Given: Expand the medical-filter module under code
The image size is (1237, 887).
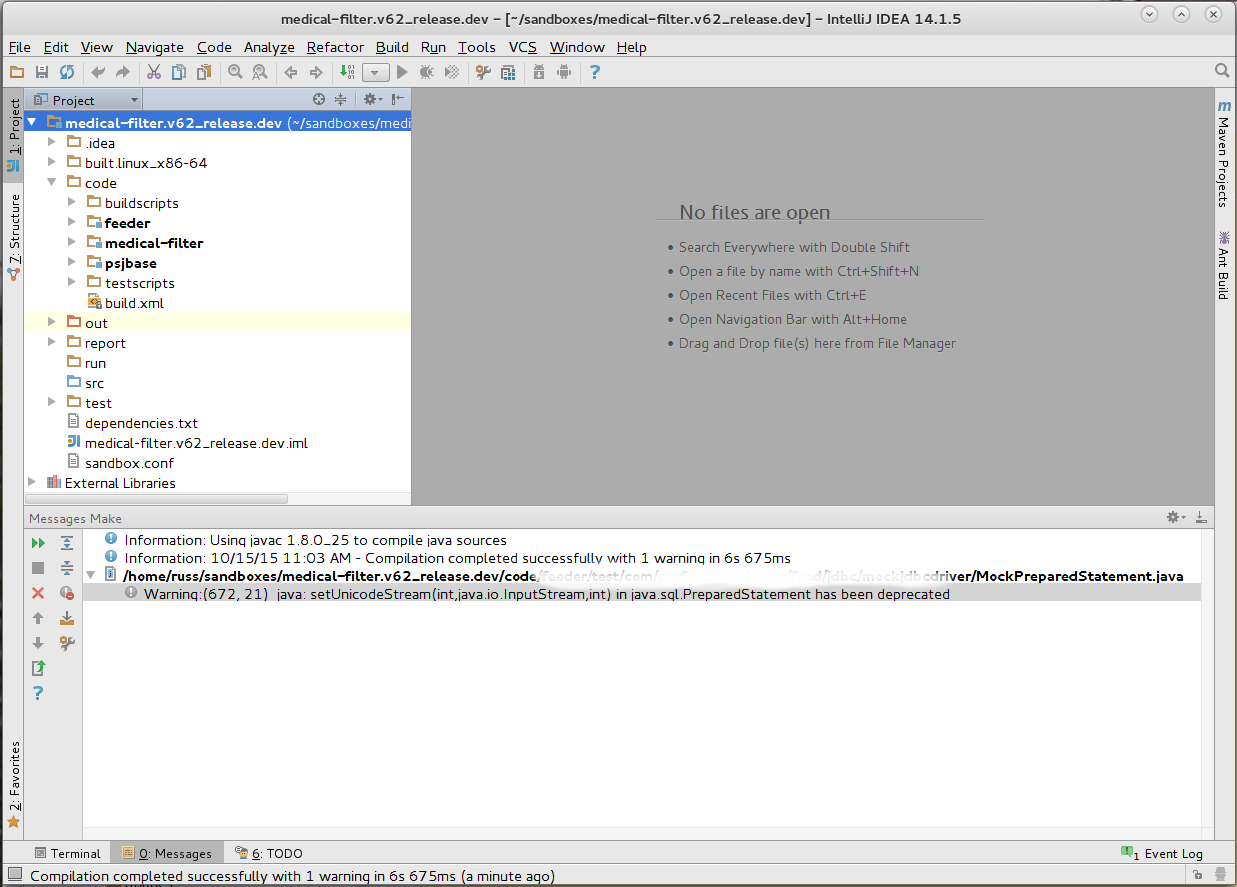Looking at the screenshot, I should tap(72, 243).
